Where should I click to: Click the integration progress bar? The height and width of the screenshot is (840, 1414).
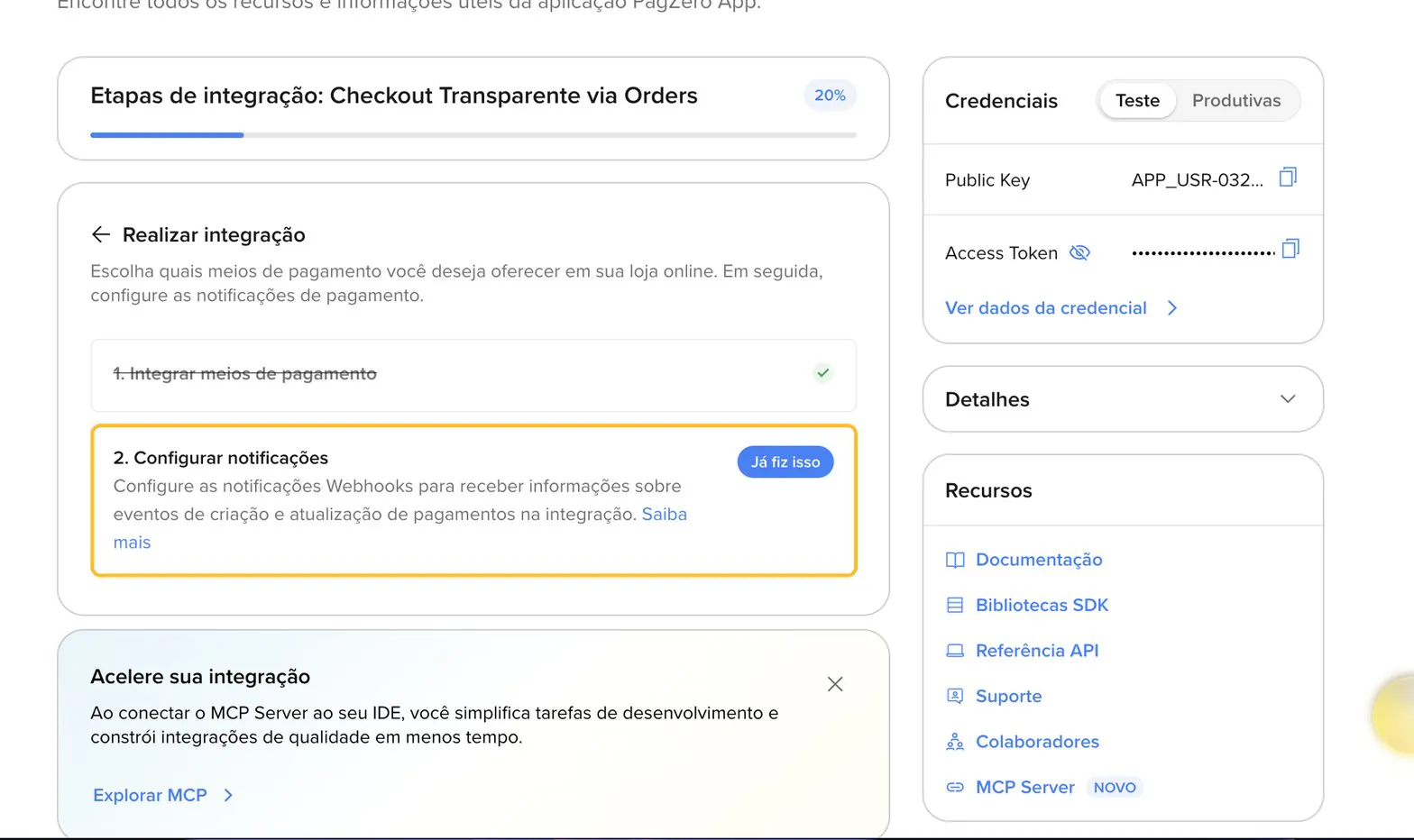[473, 135]
